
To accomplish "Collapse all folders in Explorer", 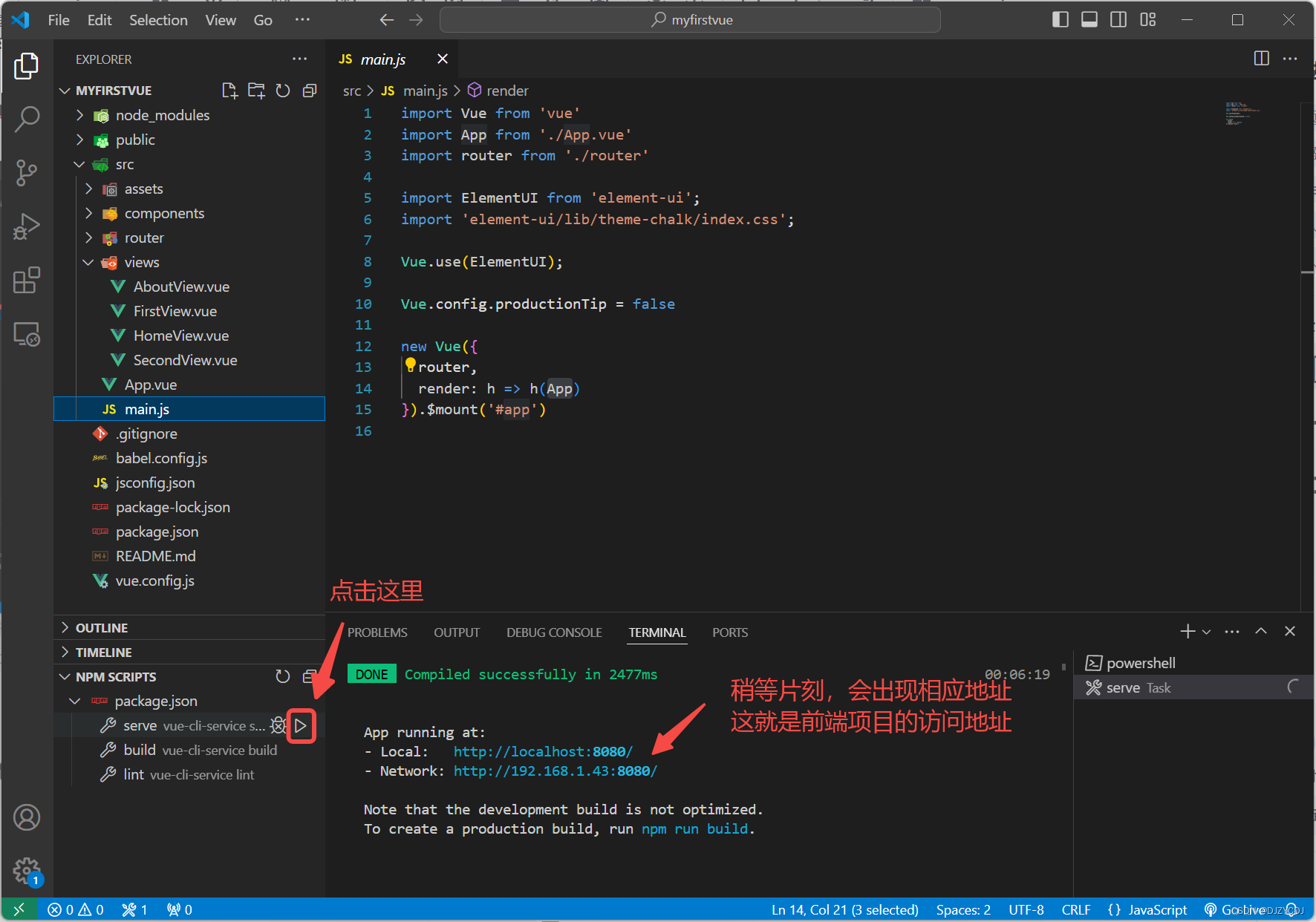I will click(310, 91).
